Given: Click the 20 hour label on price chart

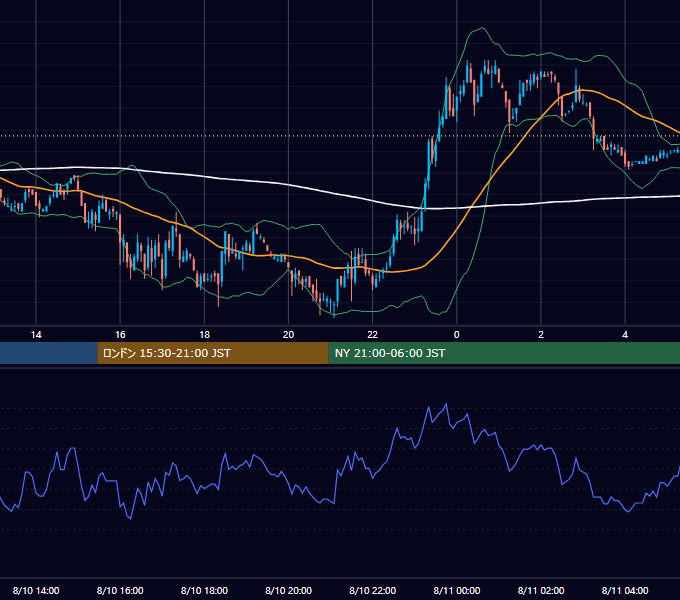Looking at the screenshot, I should [x=288, y=335].
